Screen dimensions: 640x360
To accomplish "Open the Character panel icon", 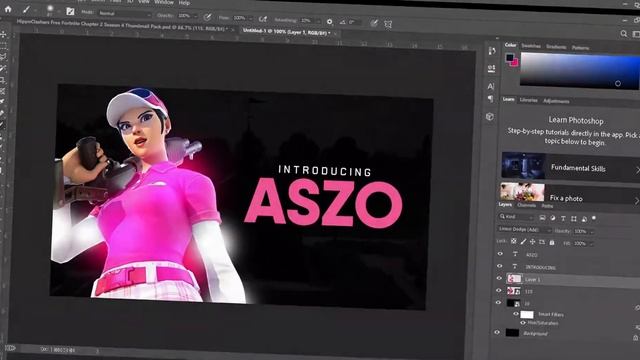I will coord(491,86).
